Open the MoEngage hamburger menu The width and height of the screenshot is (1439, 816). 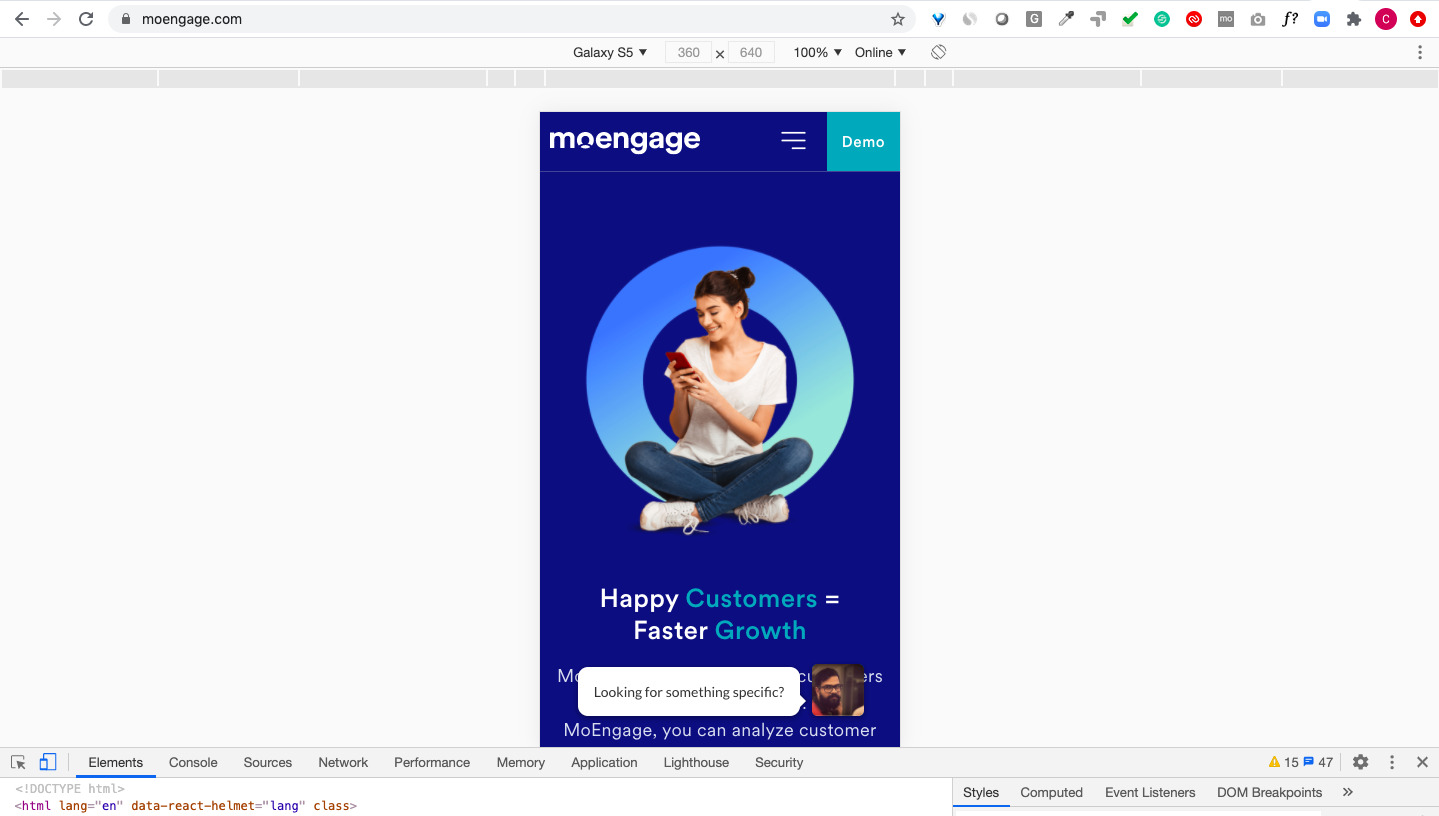click(793, 141)
